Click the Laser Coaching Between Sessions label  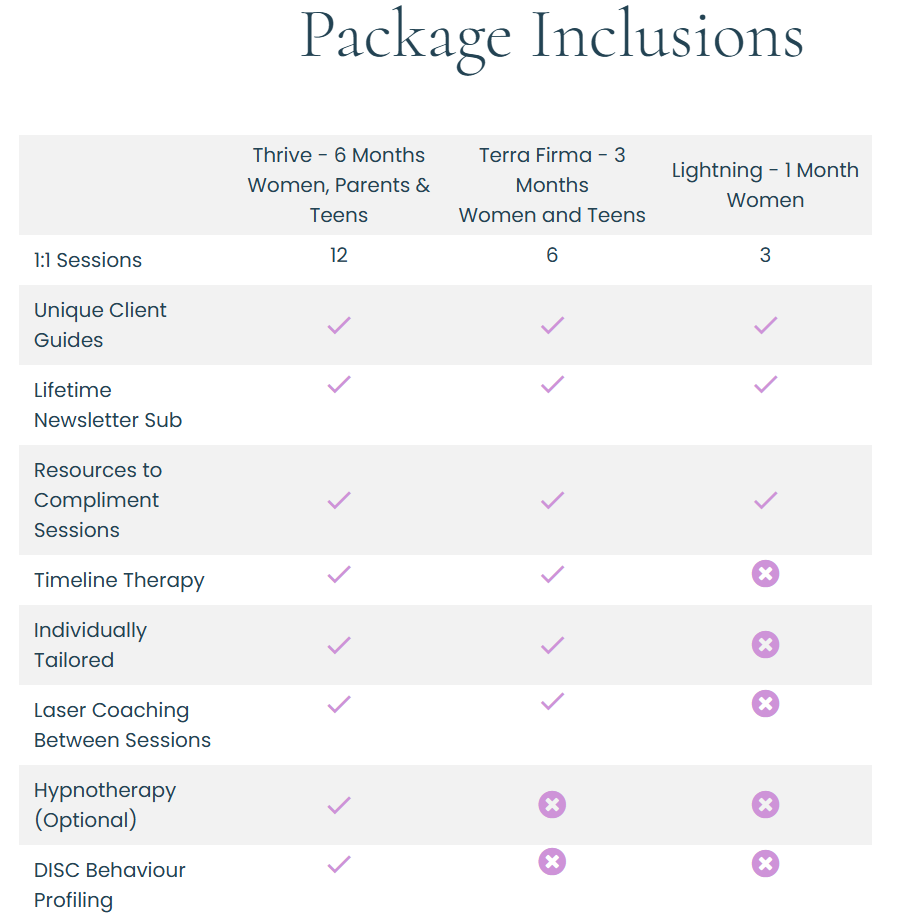122,725
